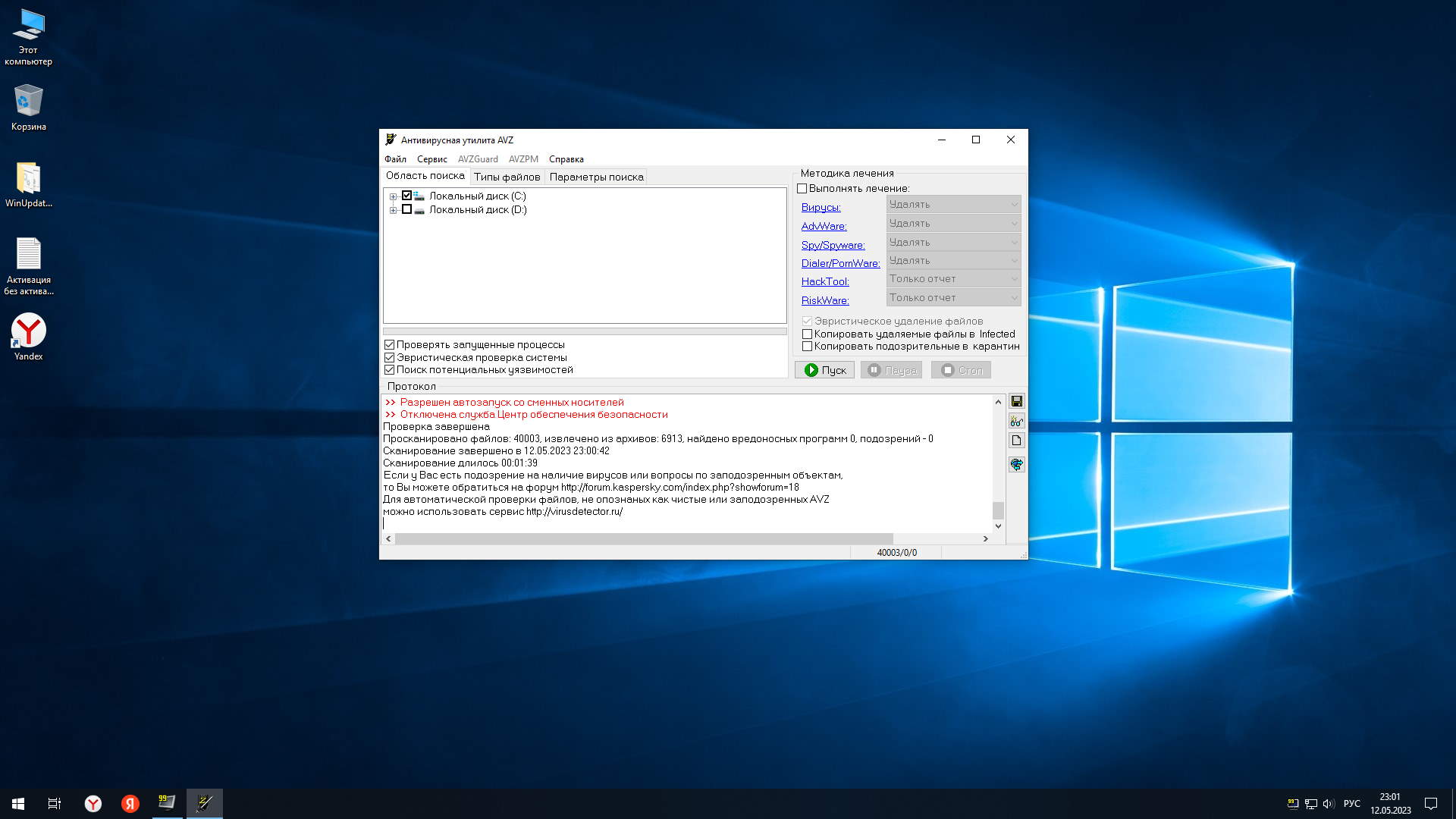Click the glasses icon beside the protocol
This screenshot has width=1456, height=819.
coord(1016,421)
